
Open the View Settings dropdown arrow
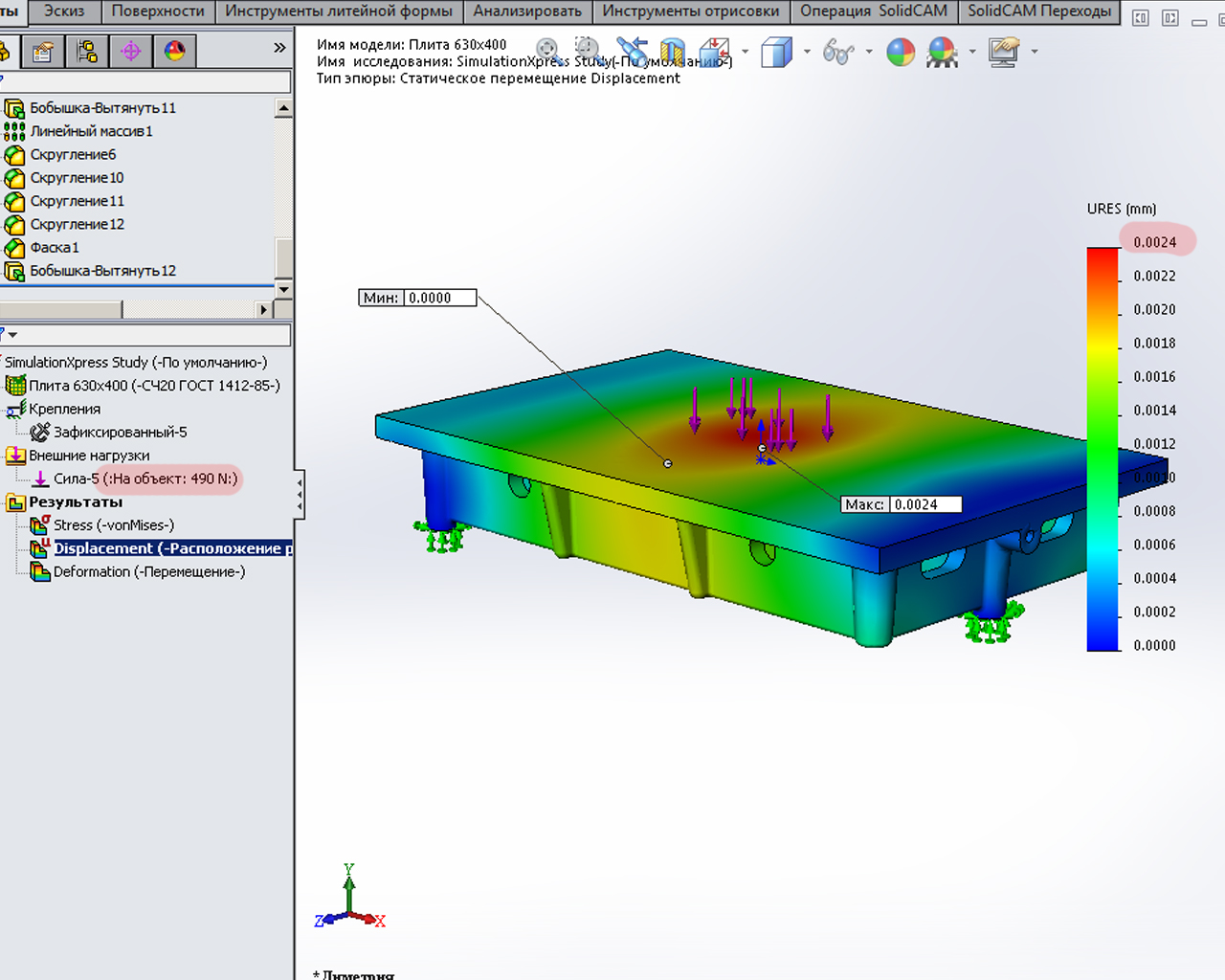(1035, 52)
